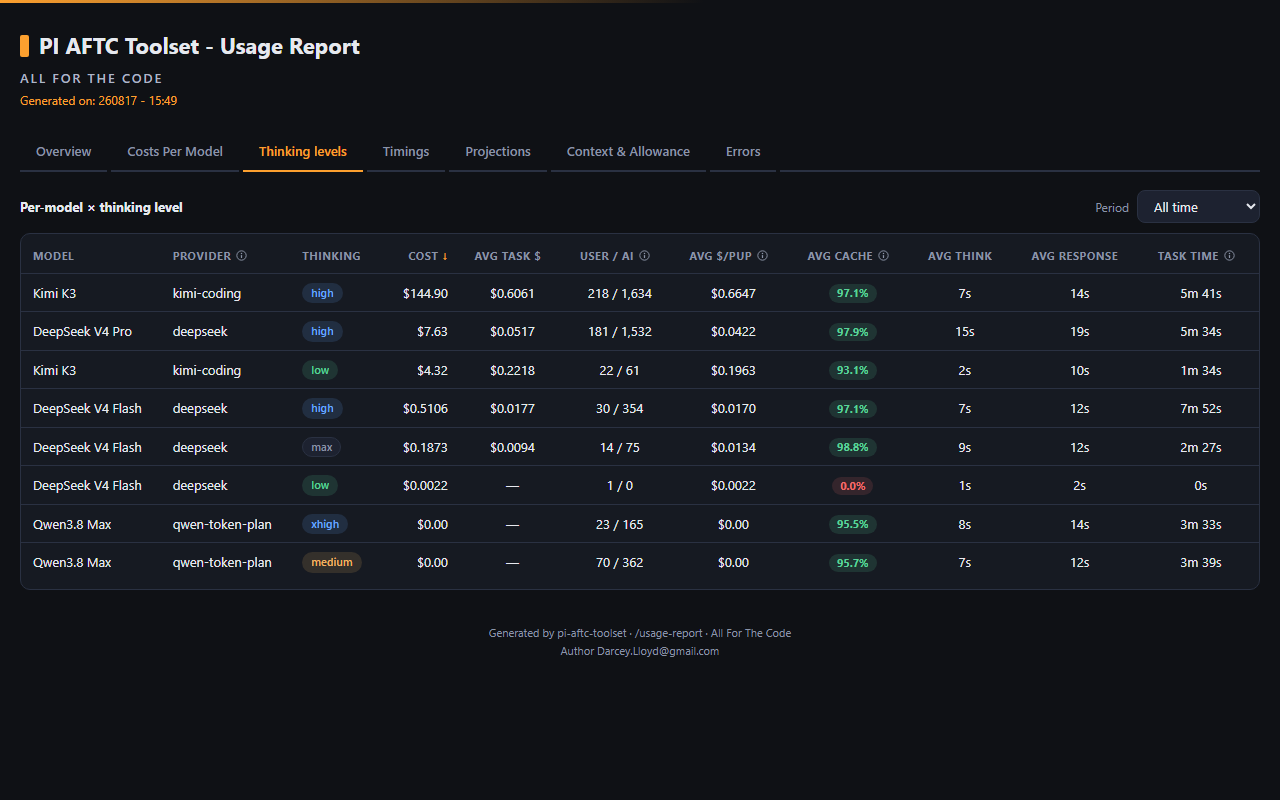Viewport: 1280px width, 800px height.
Task: Click the $7.63 cost value
Action: click(x=432, y=331)
